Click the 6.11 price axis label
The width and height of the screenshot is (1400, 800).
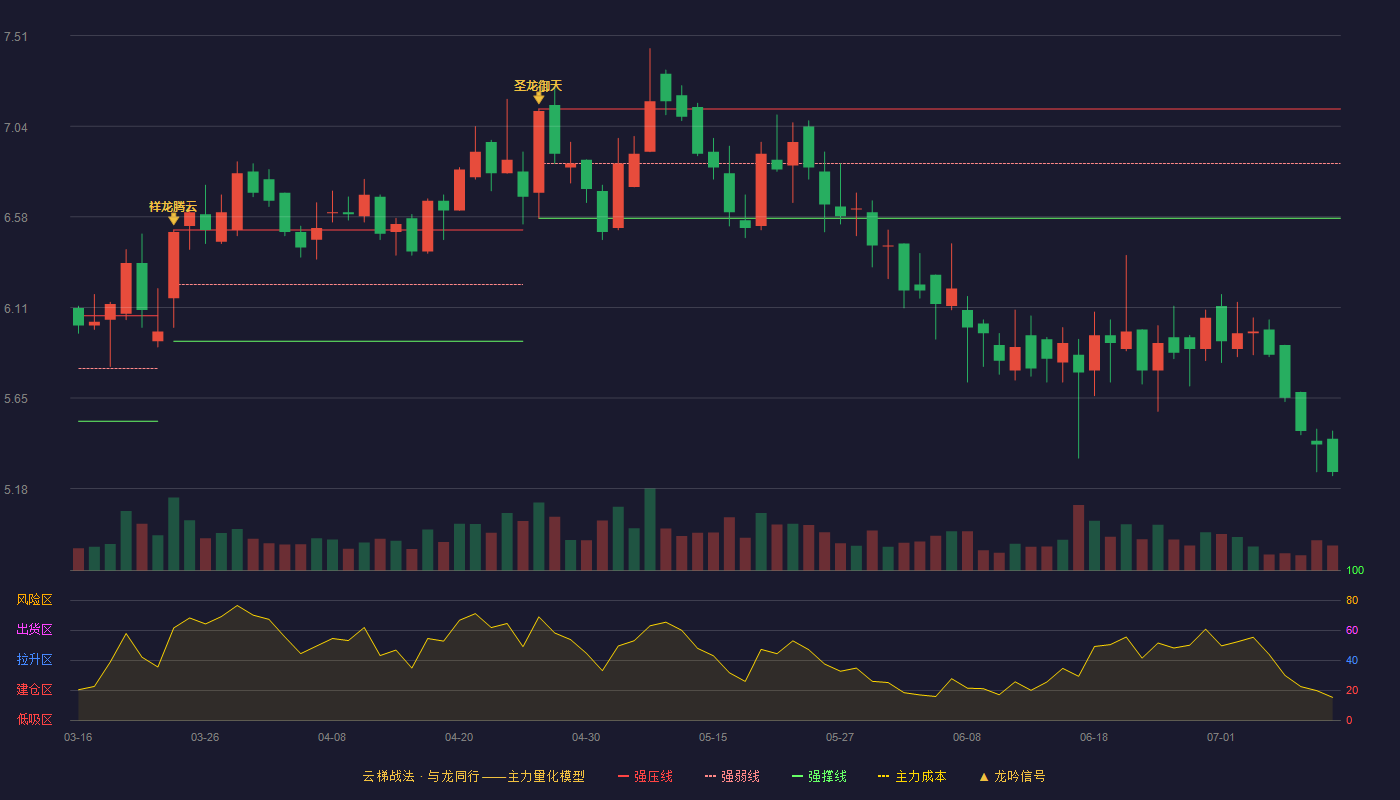coord(16,309)
